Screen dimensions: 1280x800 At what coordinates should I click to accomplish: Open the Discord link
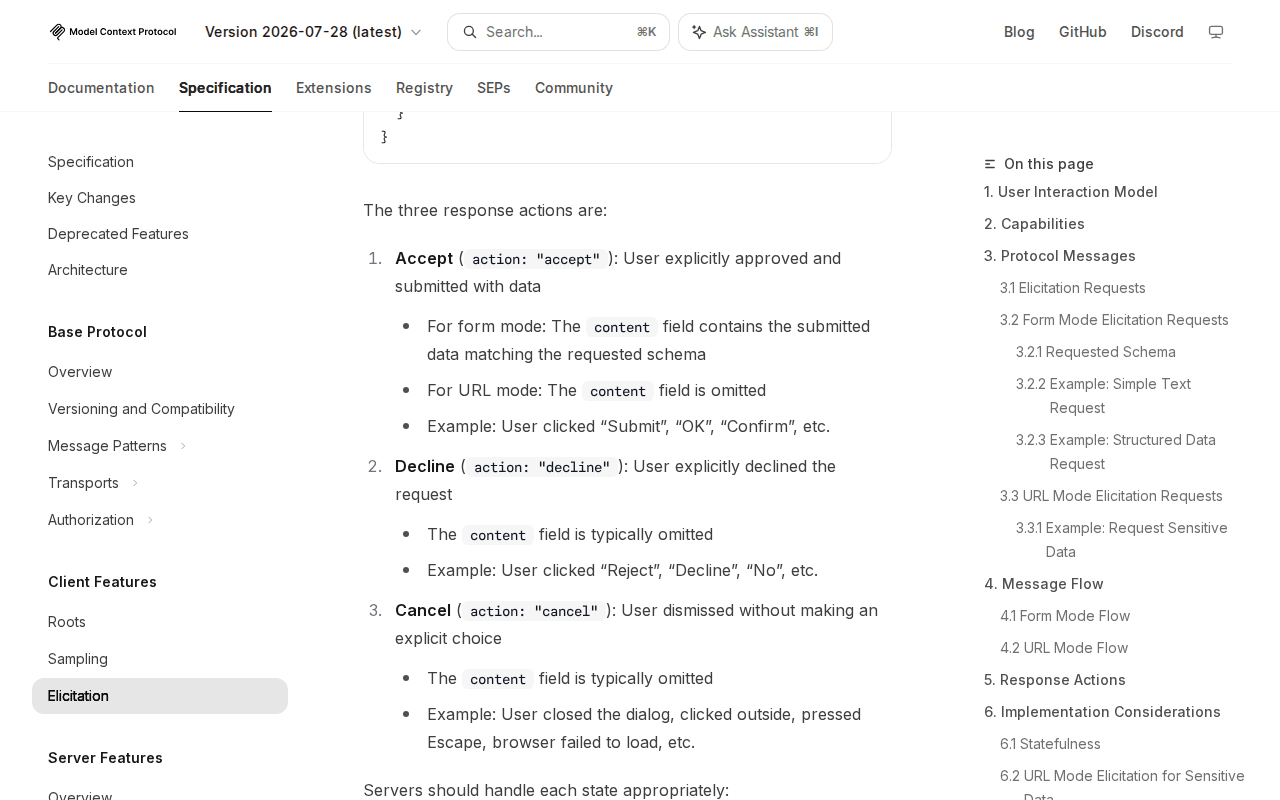pos(1157,32)
